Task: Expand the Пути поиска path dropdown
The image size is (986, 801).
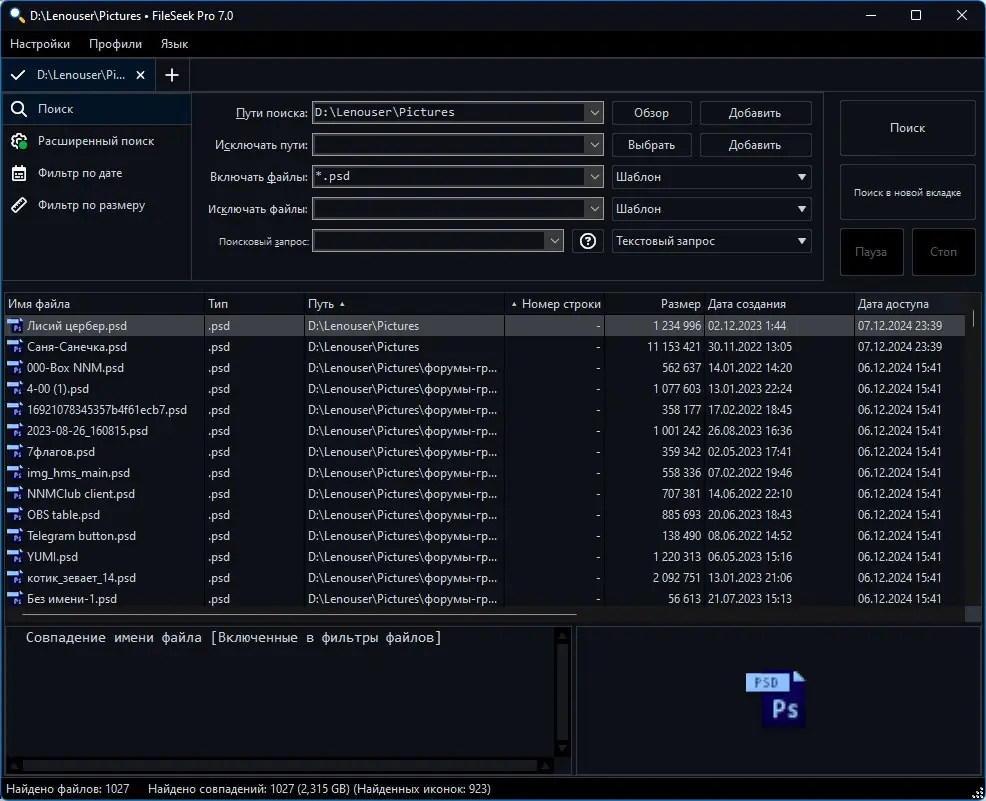Action: (594, 113)
